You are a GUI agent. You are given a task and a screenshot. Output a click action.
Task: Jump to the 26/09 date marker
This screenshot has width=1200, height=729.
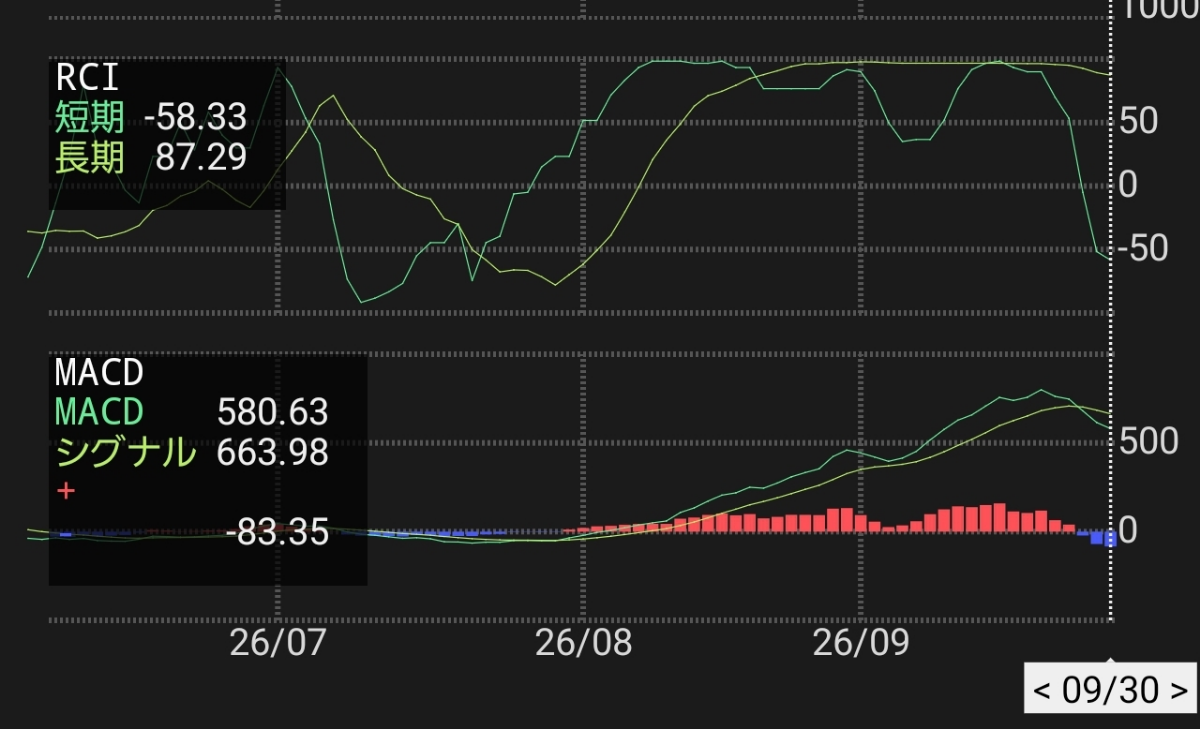coord(861,643)
